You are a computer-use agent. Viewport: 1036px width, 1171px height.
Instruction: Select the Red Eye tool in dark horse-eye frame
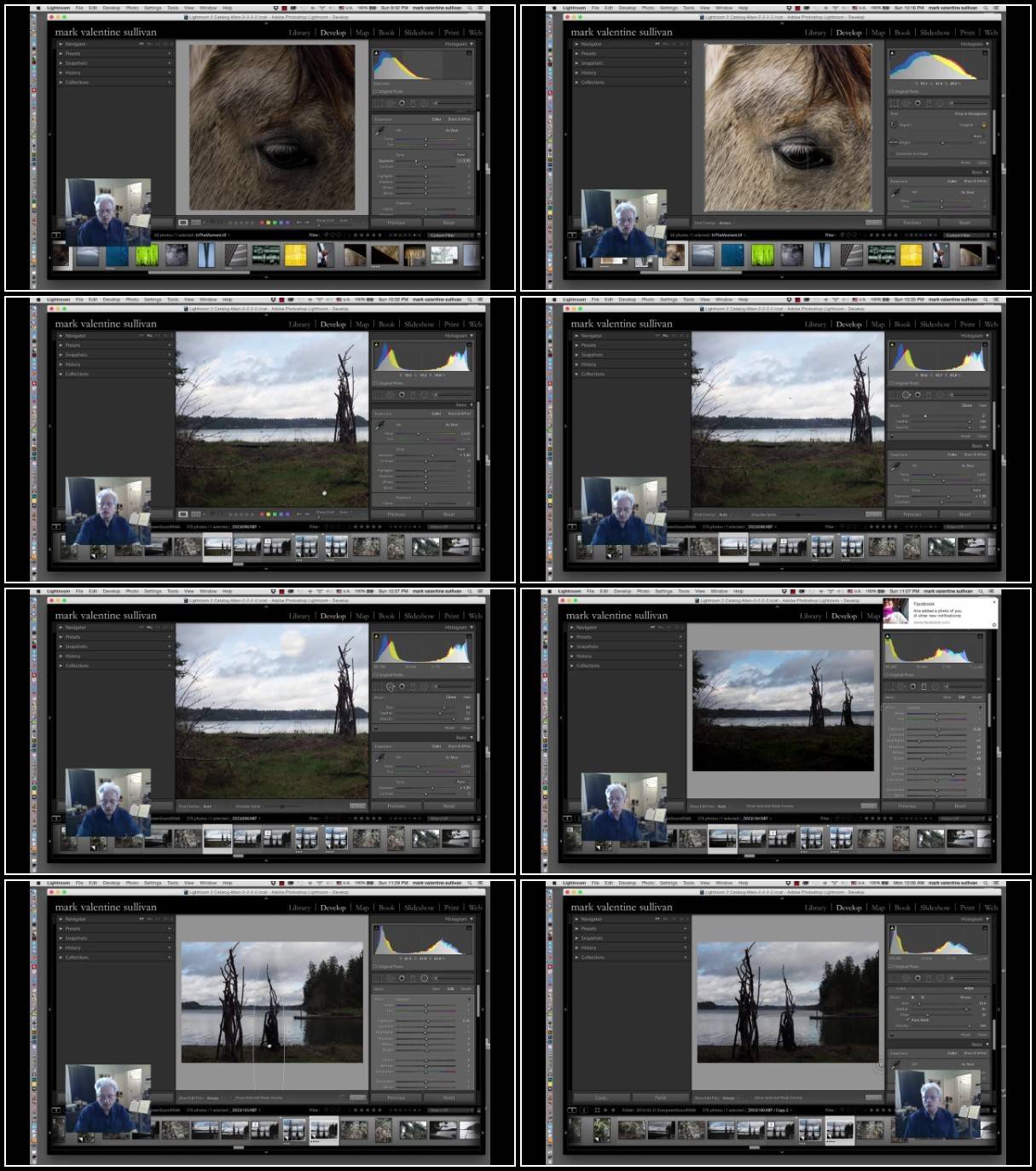pos(402,103)
